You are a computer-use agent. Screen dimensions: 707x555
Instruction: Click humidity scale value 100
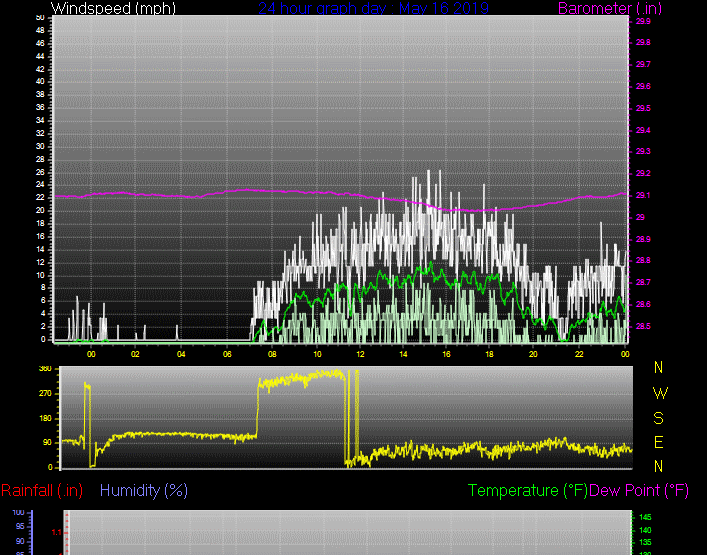(x=18, y=513)
